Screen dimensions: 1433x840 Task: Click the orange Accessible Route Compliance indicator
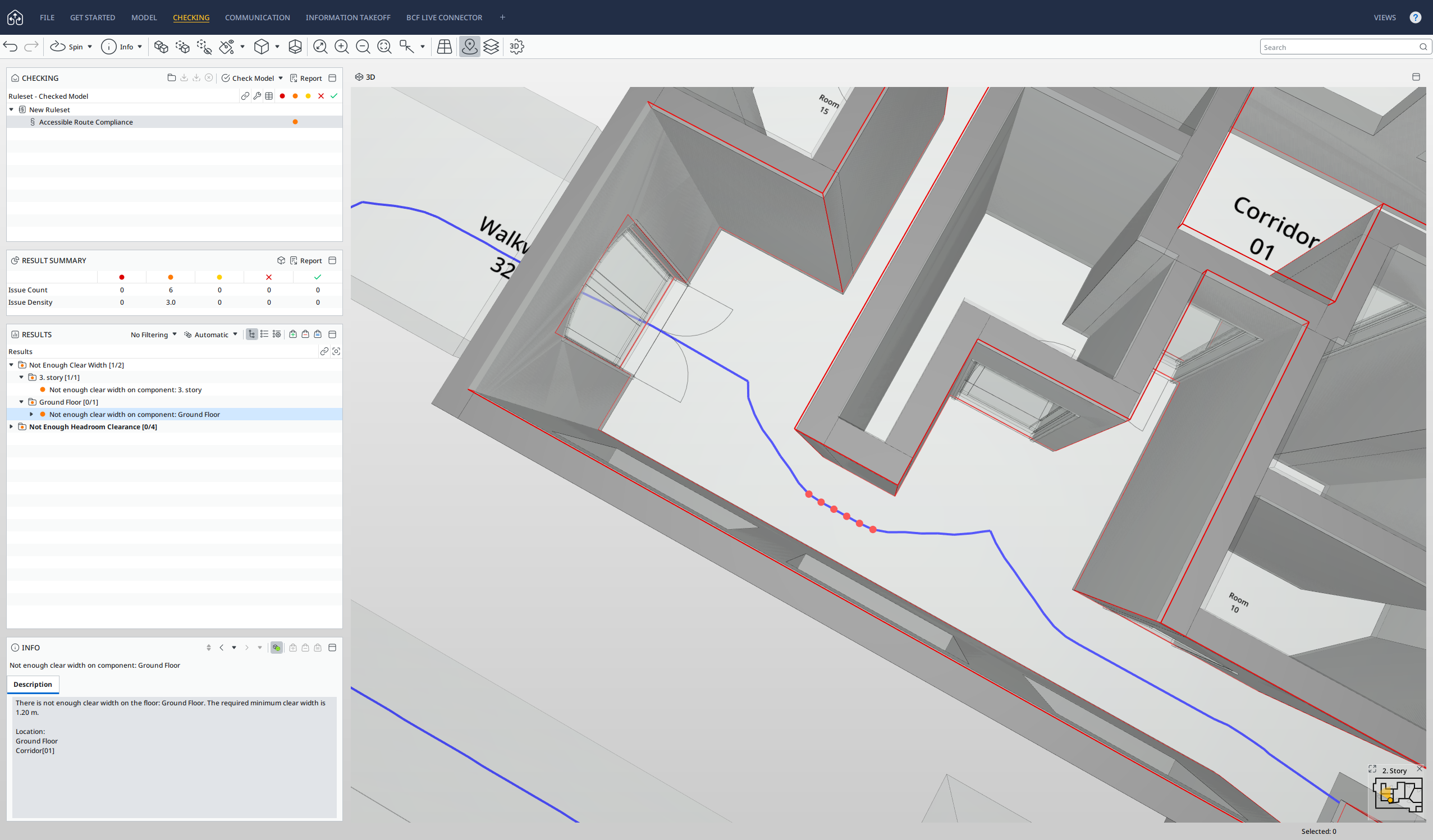295,122
